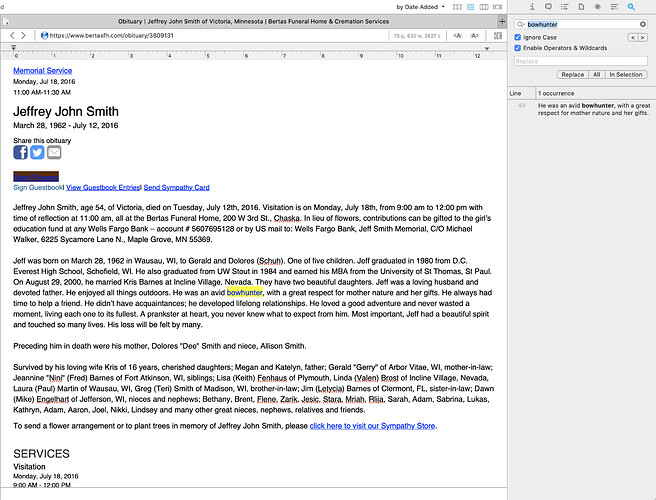This screenshot has height=500, width=656.
Task: Switch to list view (highlighted)
Action: (471, 7)
